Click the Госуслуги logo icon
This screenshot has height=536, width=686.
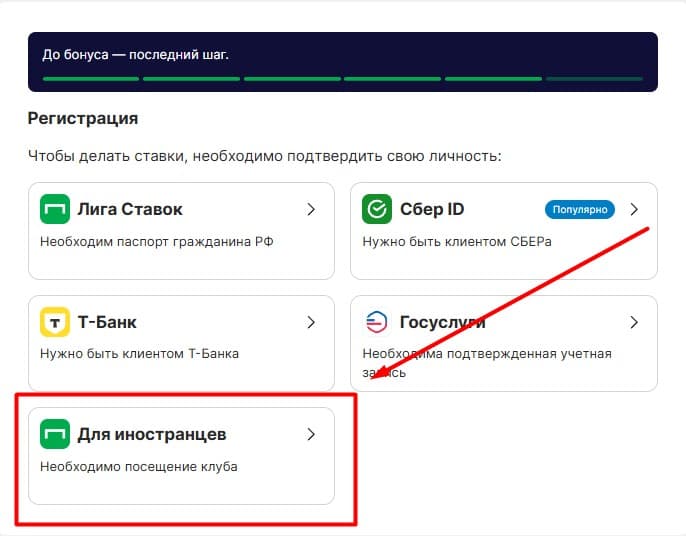pyautogui.click(x=377, y=322)
